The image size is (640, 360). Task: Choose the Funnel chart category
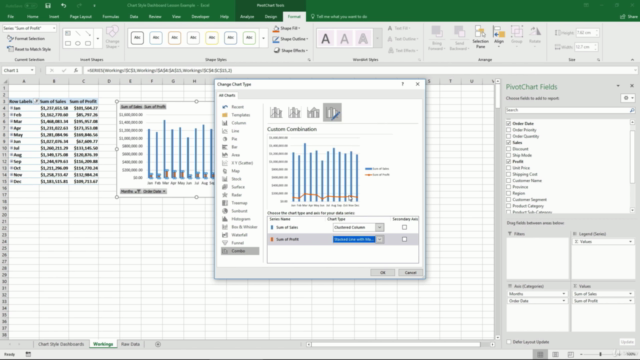pyautogui.click(x=239, y=243)
